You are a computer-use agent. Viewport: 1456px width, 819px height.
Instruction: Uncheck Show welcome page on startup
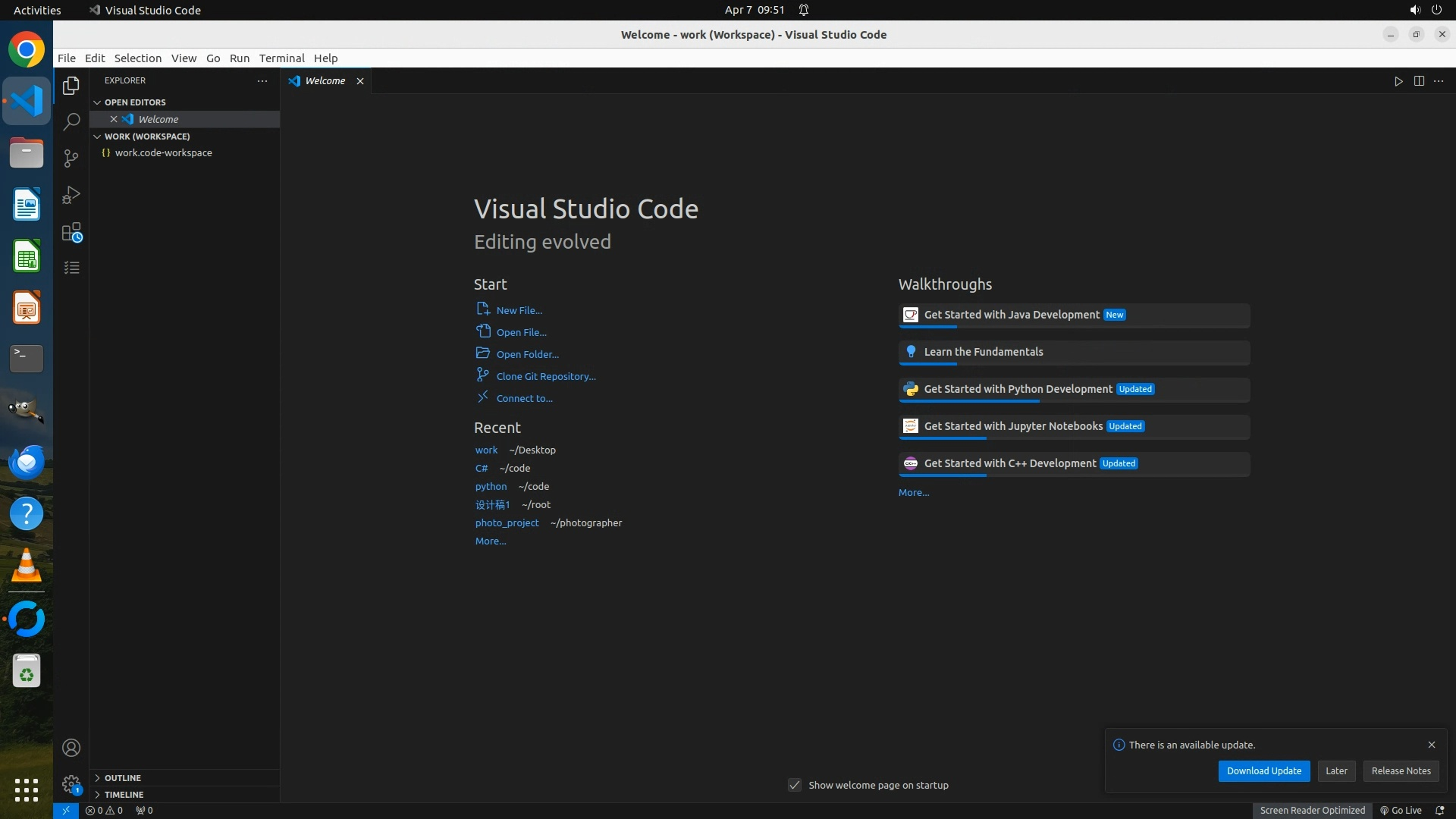pos(795,785)
